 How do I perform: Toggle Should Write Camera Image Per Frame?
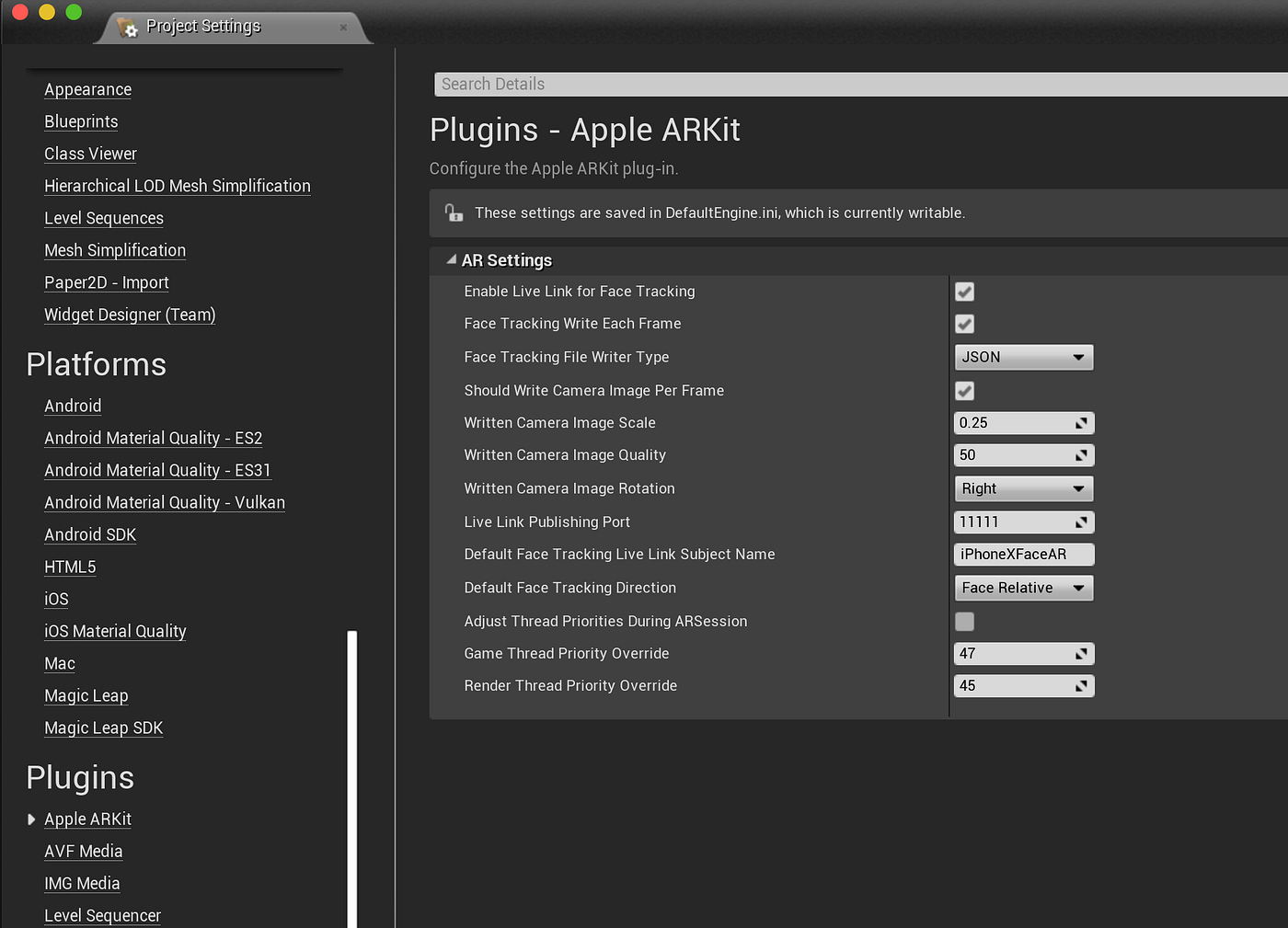964,391
